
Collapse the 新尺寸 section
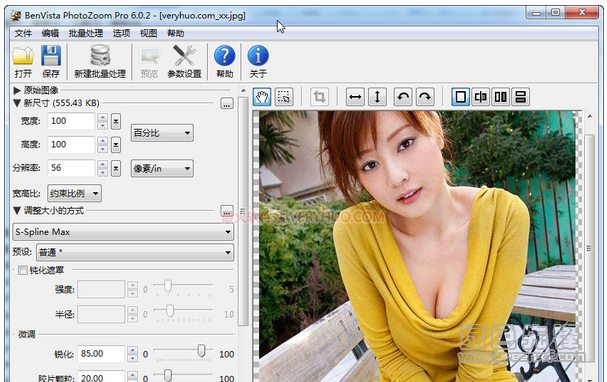coord(17,103)
